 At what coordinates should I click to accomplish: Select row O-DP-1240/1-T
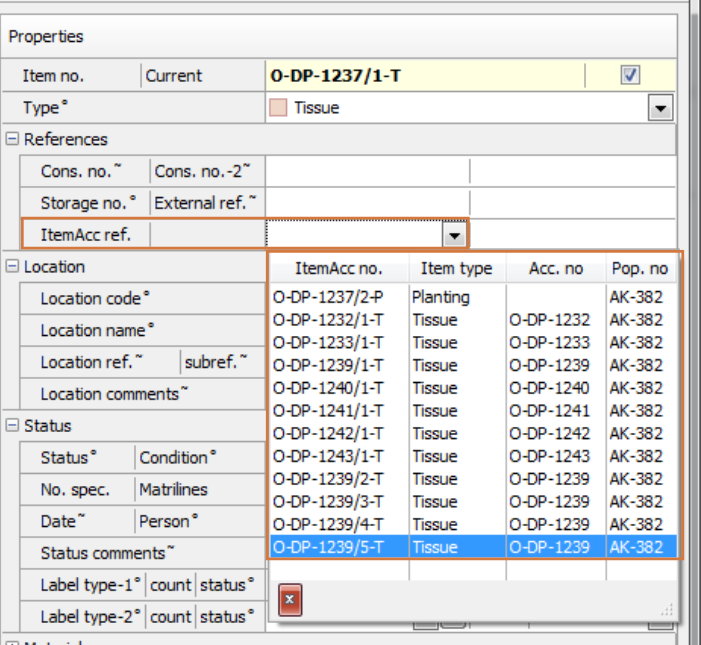(x=473, y=388)
